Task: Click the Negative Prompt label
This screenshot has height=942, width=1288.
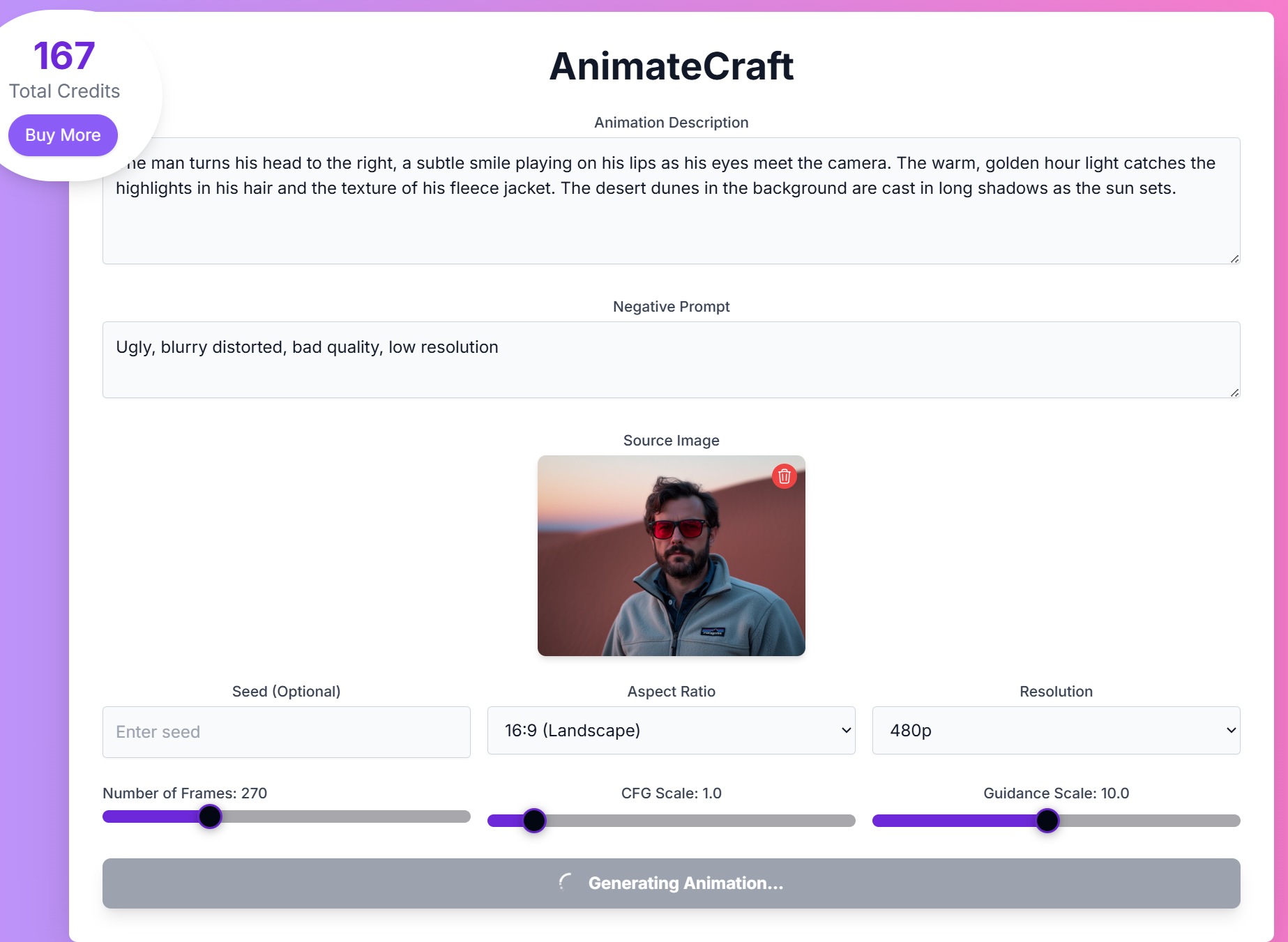Action: coord(671,307)
